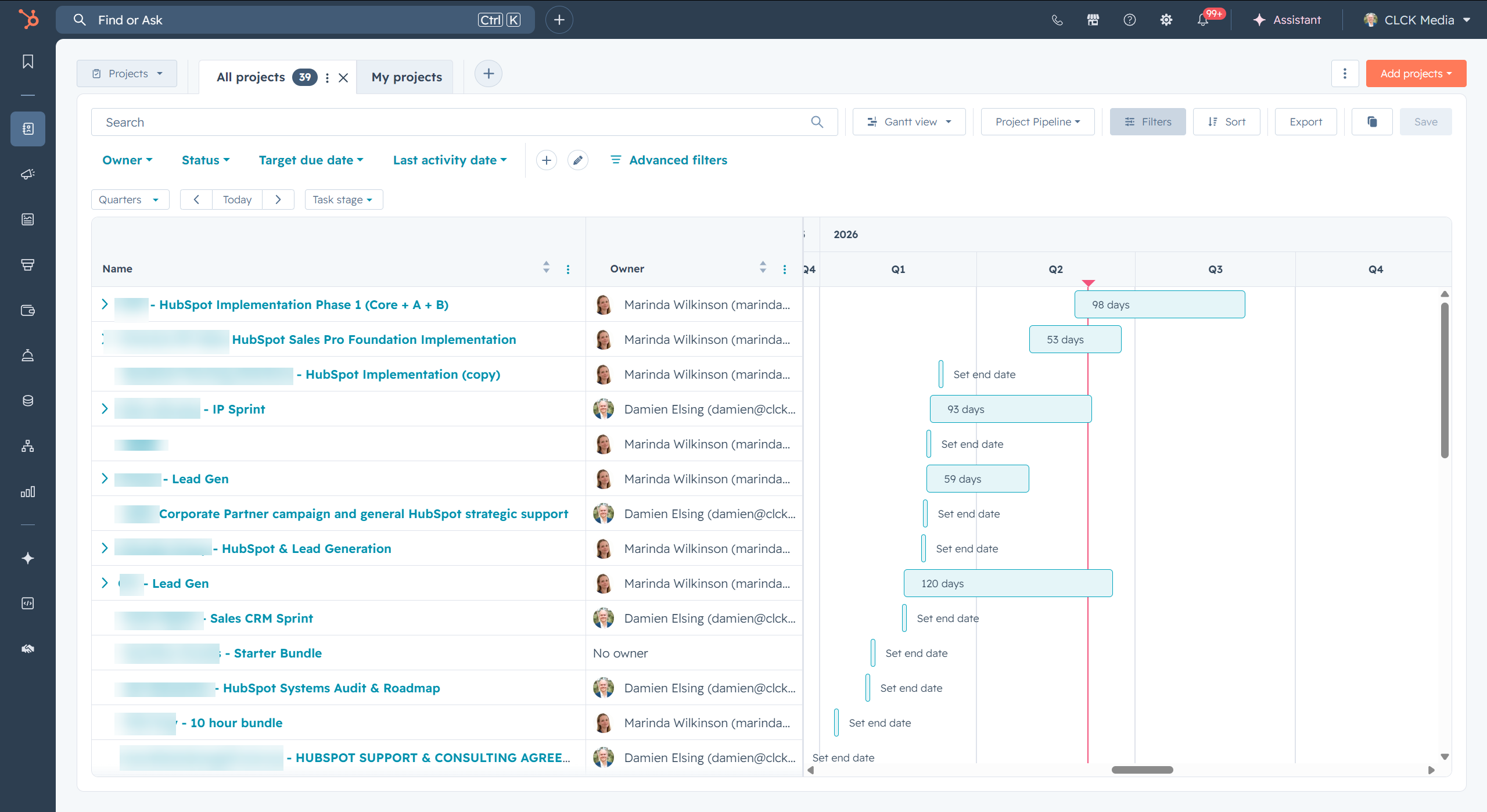Open the Marketplace icon in top bar
Viewport: 1487px width, 812px height.
coord(1093,20)
